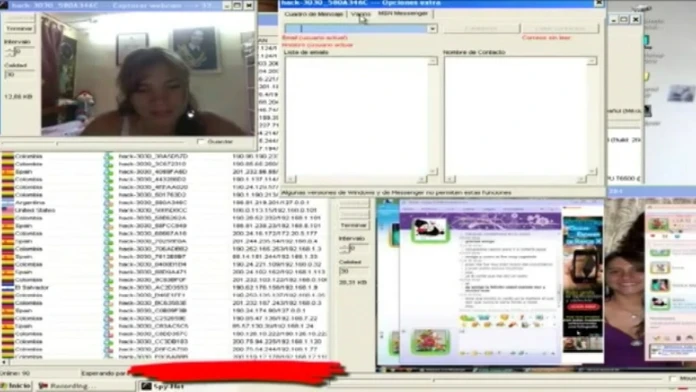Switch to the Cuadro de Mensaje tab
Screen dimensions: 696x392
click(314, 14)
